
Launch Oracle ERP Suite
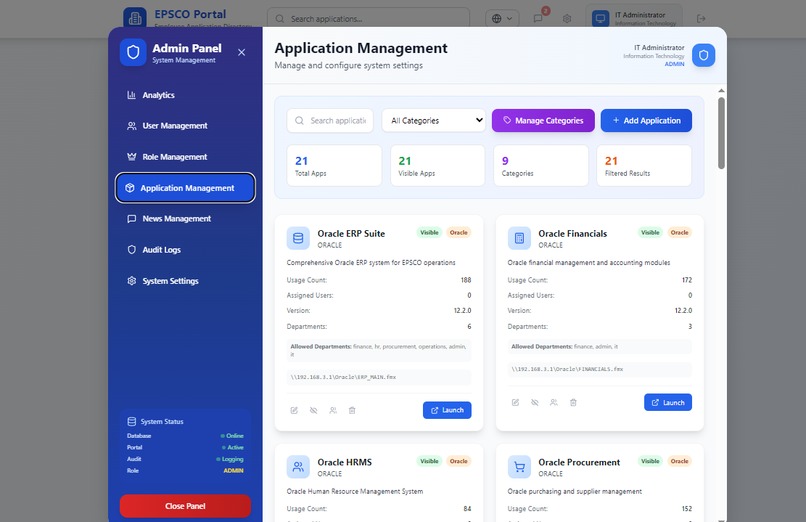[447, 410]
